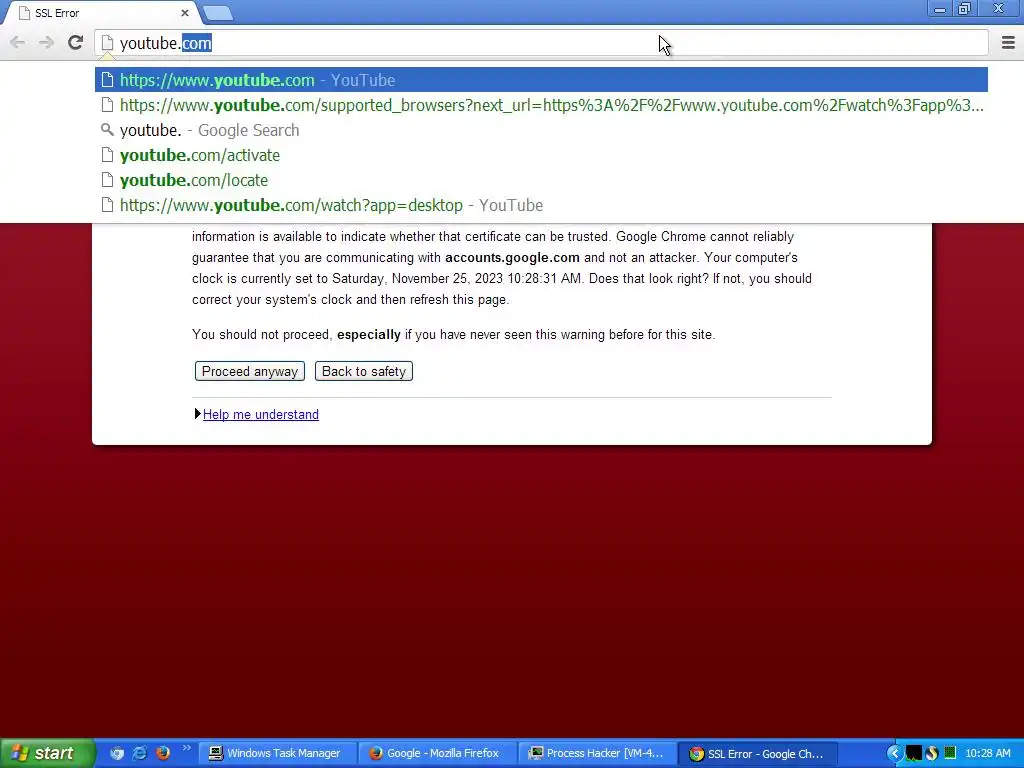Close the SSL Error tab
1024x768 pixels.
point(185,12)
